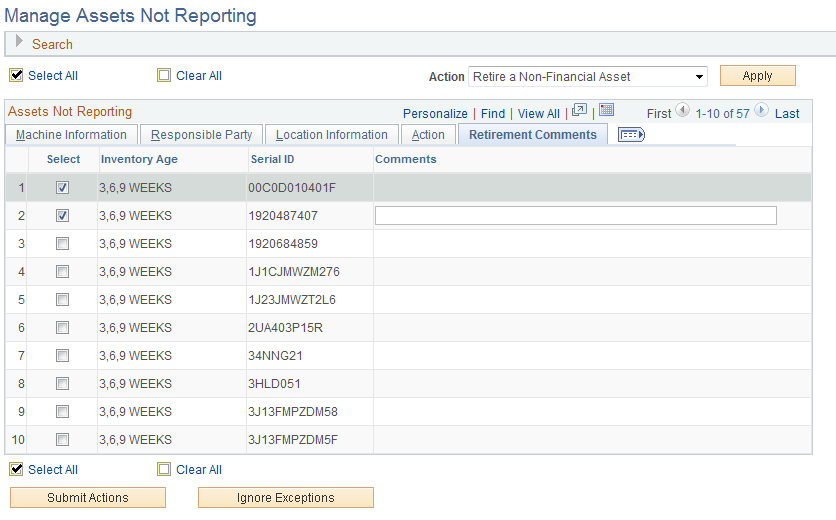Click Ignore Exceptions button

point(286,498)
